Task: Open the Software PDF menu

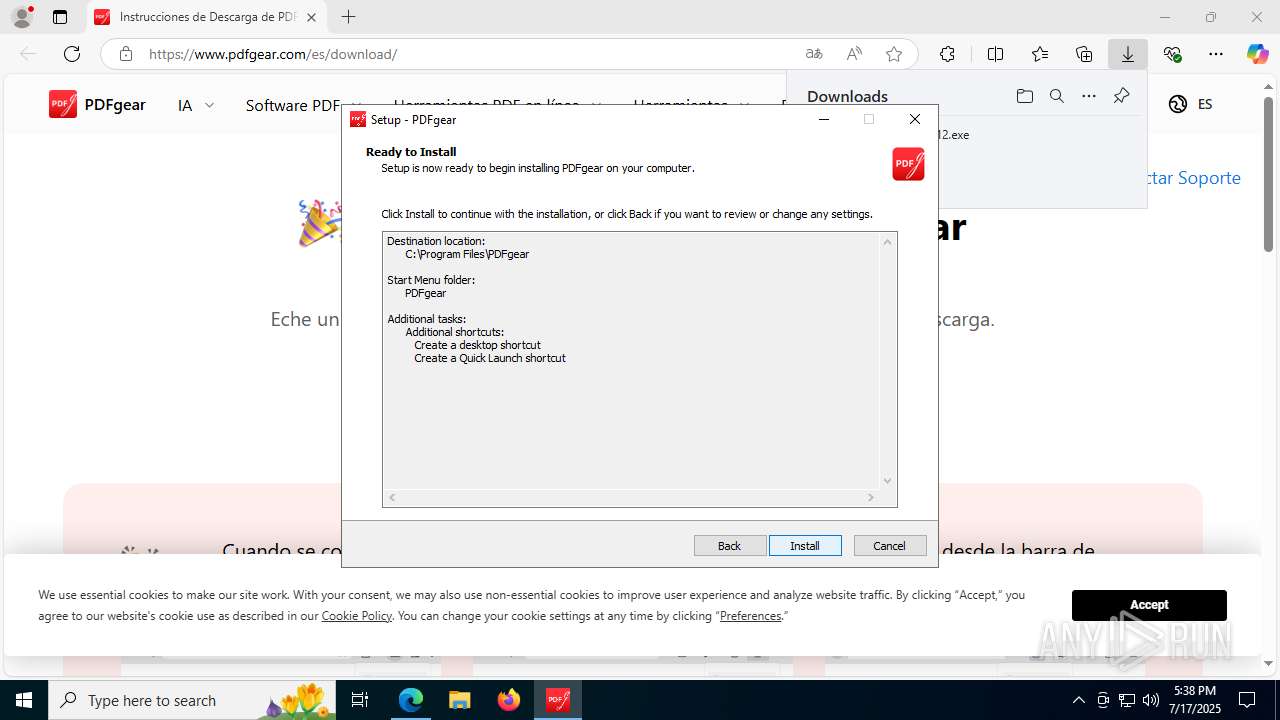Action: click(x=293, y=105)
